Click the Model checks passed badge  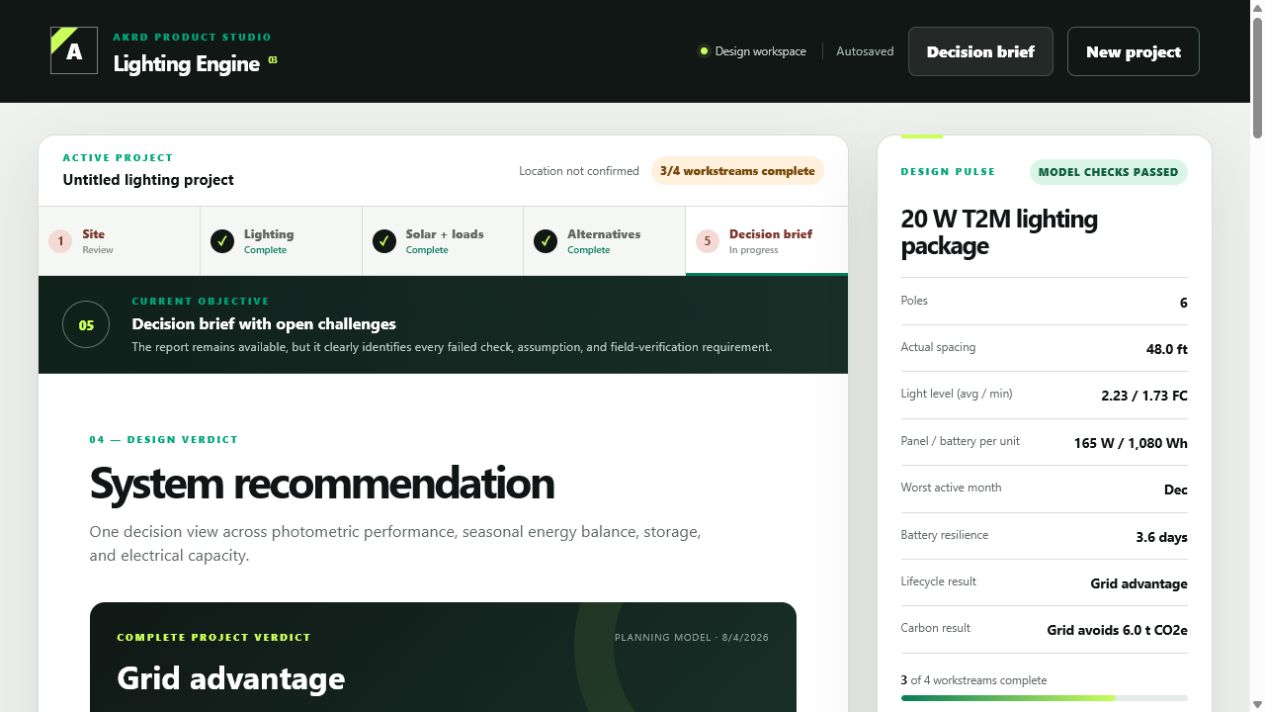pyautogui.click(x=1108, y=172)
